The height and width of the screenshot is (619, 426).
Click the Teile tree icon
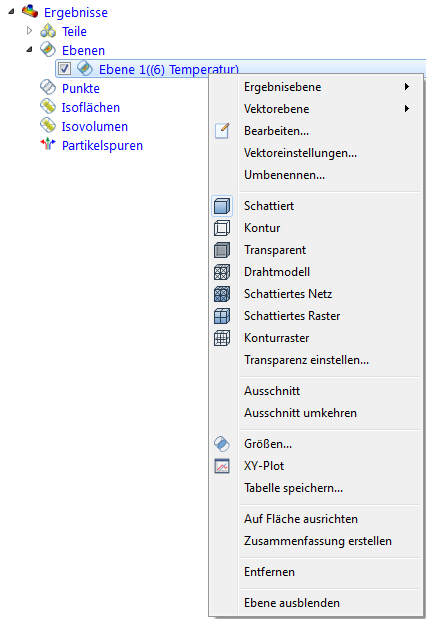[48, 31]
